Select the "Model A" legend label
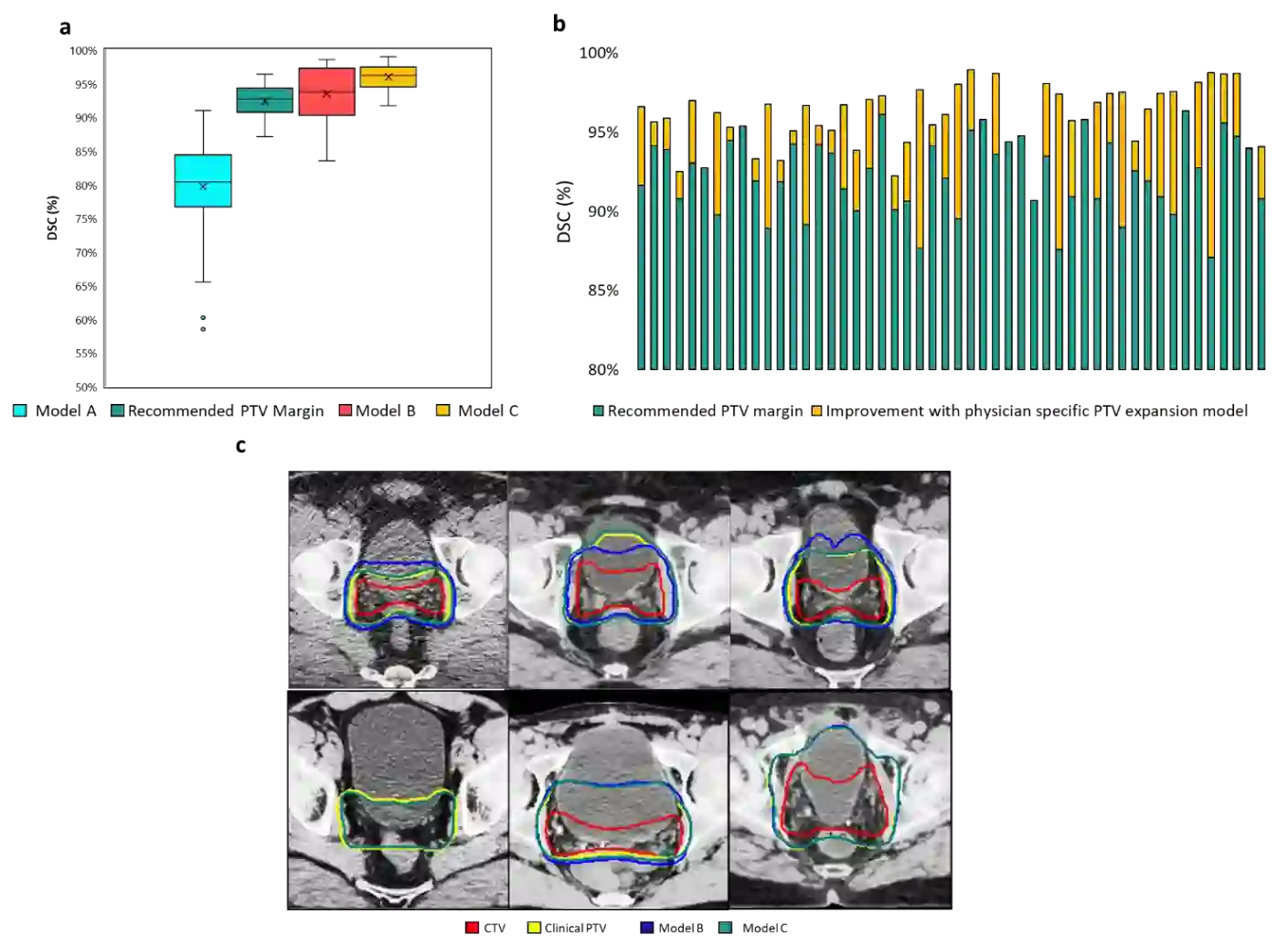Image resolution: width=1288 pixels, height=945 pixels. 66,411
